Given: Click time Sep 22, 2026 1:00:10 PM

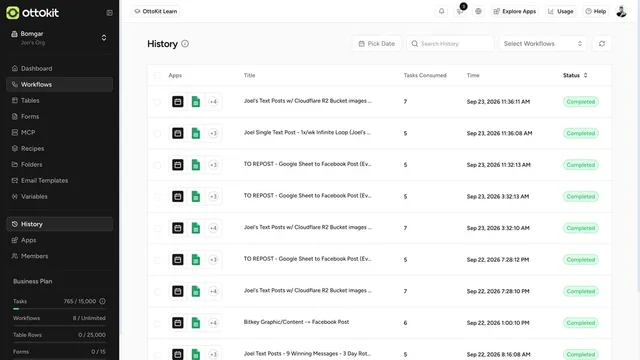Looking at the screenshot, I should 498,323.
